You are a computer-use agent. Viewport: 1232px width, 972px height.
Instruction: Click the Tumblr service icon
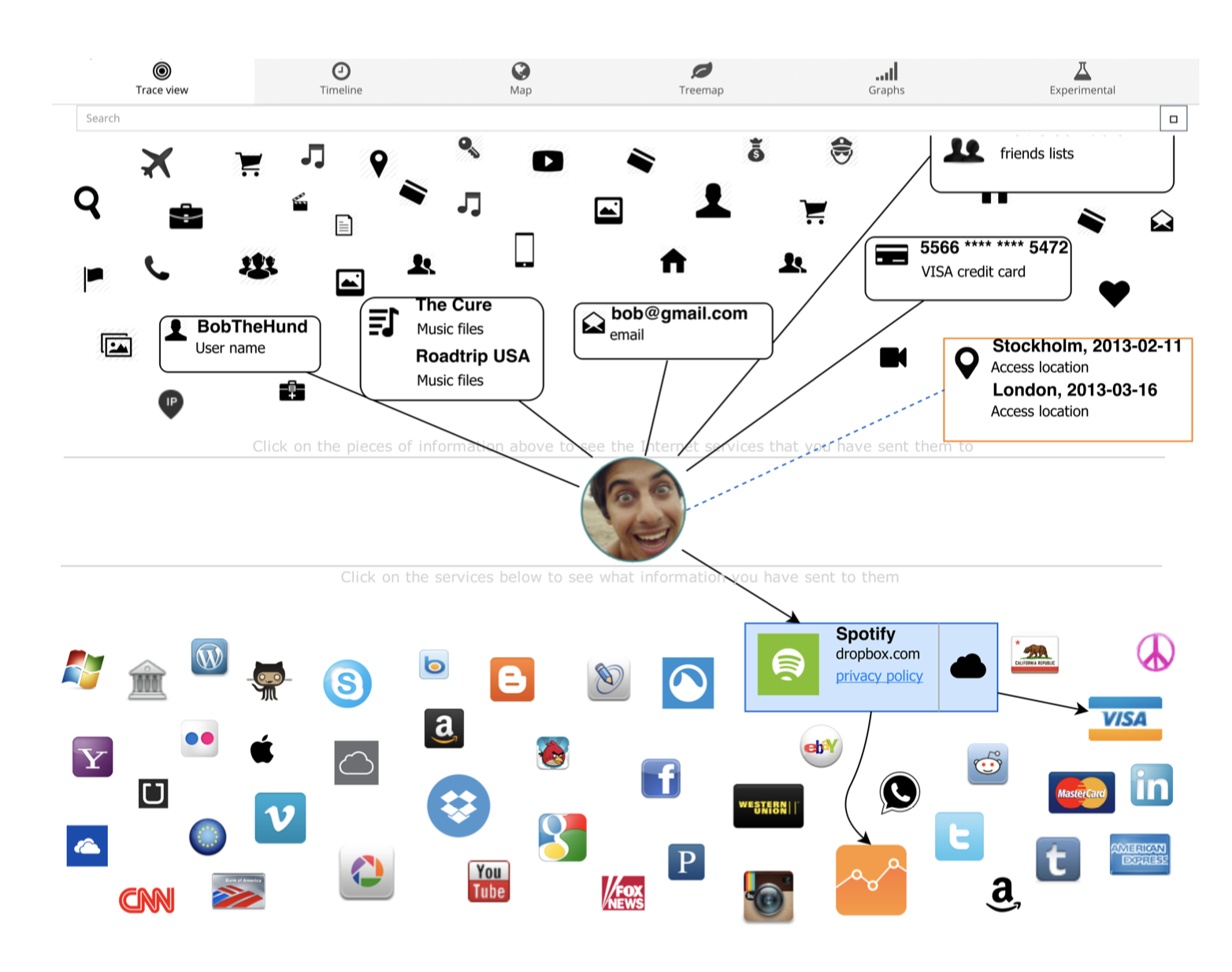point(1058,859)
